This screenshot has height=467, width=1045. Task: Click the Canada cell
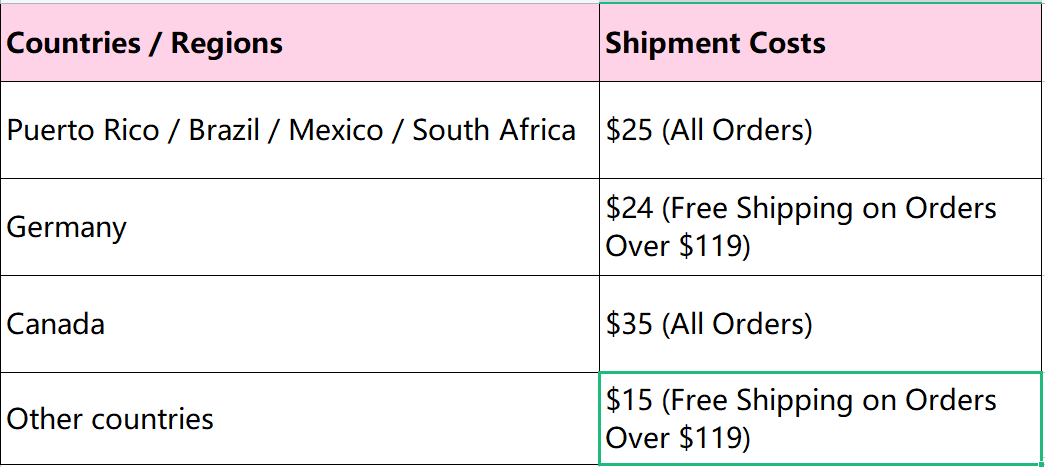click(x=300, y=324)
